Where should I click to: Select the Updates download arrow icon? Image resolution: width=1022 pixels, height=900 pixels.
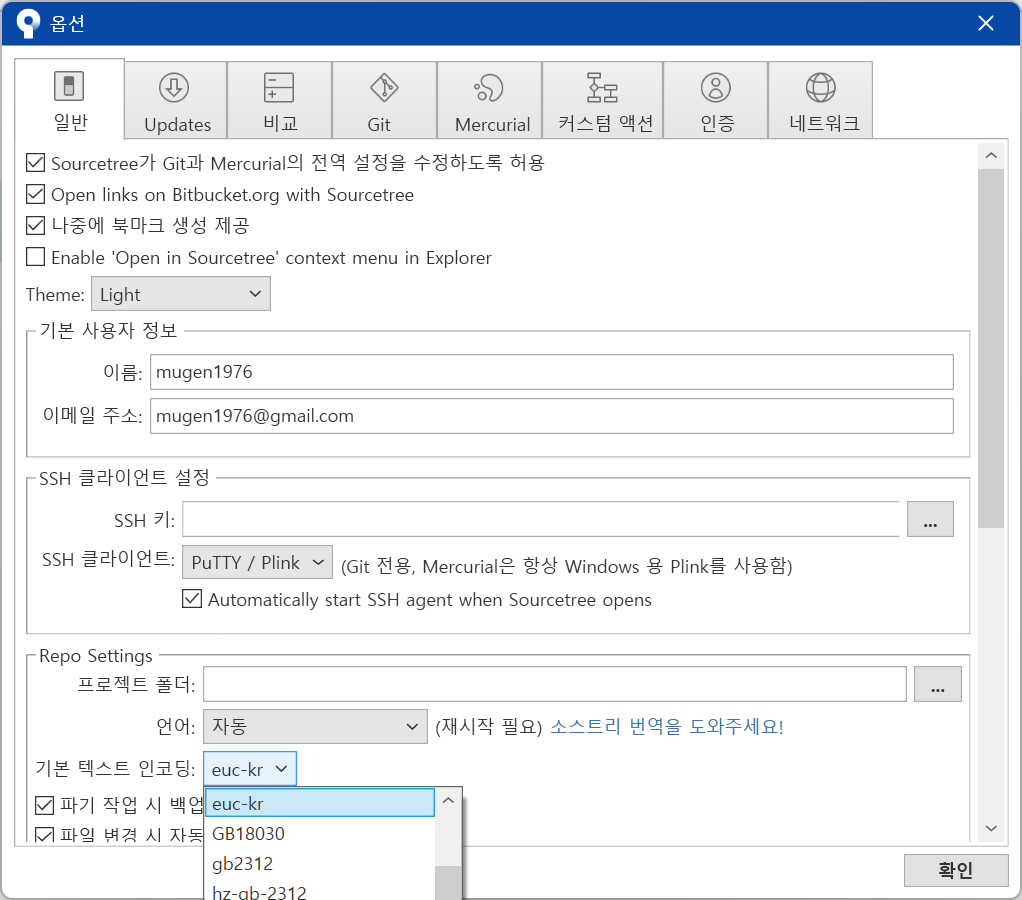pyautogui.click(x=174, y=87)
